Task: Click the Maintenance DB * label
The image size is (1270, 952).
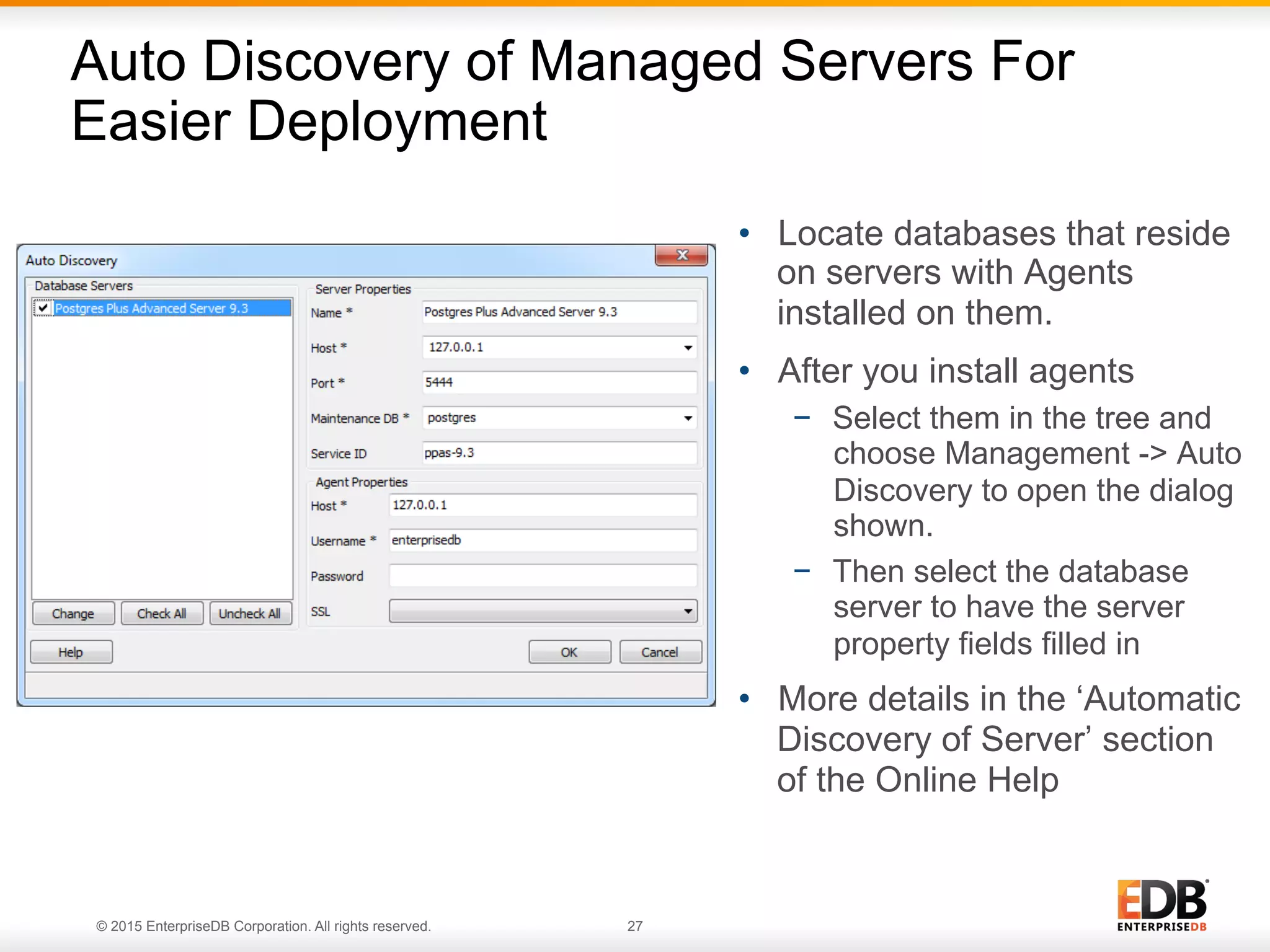Action: point(360,418)
